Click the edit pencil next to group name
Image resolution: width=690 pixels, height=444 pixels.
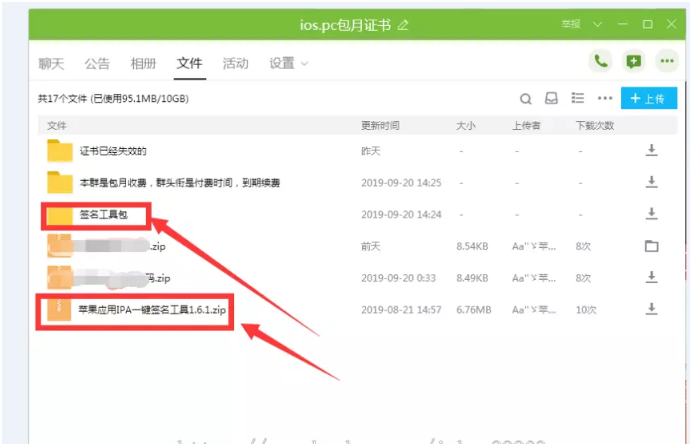pos(403,24)
